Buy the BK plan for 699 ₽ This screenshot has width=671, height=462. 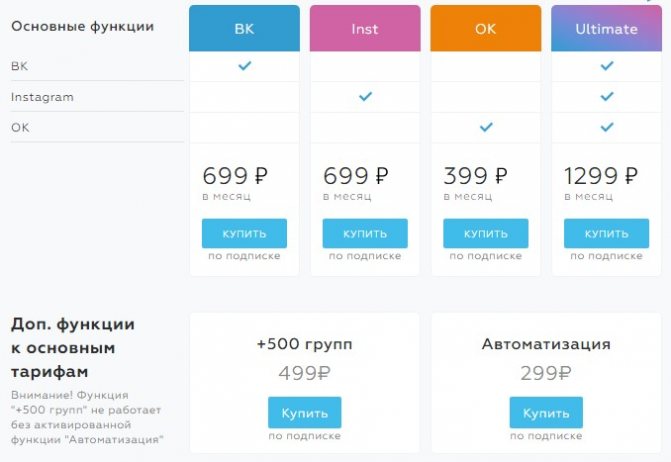click(x=244, y=234)
